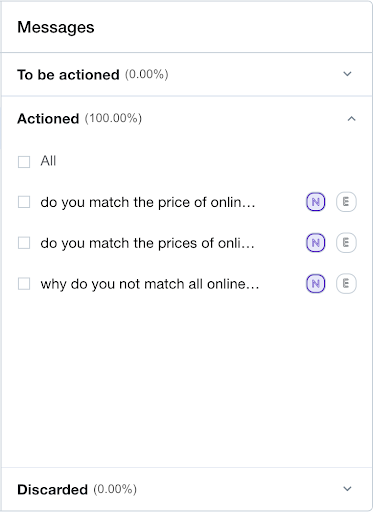This screenshot has height=512, width=373.
Task: Tick checkbox for 'do you match the prices of onli...'
Action: [24, 243]
